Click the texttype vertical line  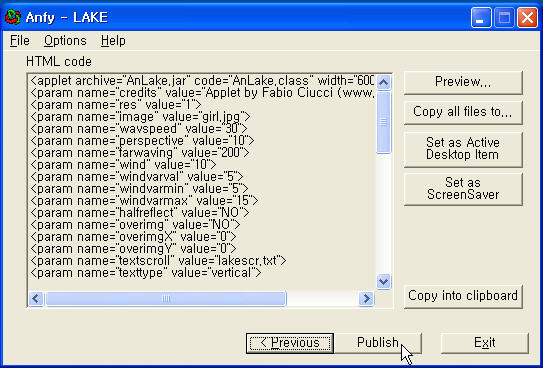[x=146, y=273]
